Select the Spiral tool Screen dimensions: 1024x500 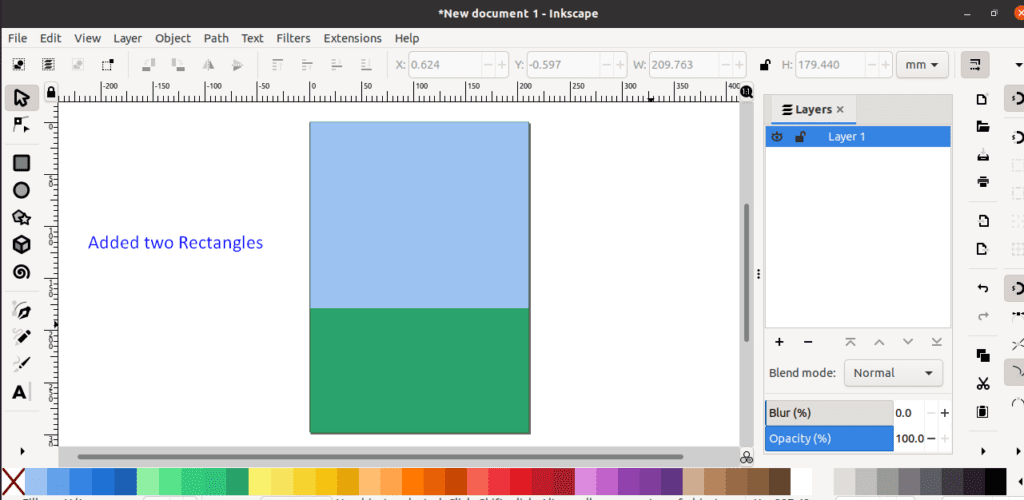(x=22, y=272)
